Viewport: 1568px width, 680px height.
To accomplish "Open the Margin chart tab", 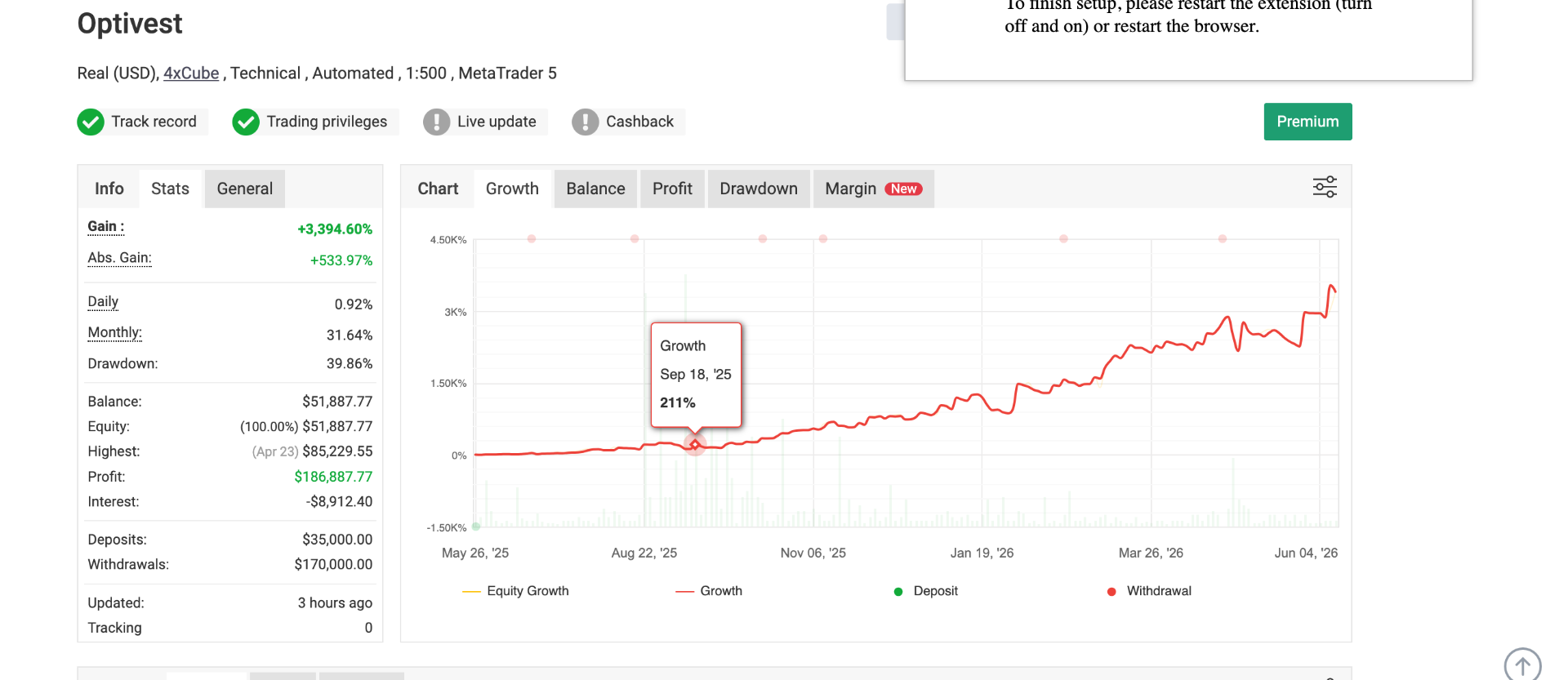I will (x=874, y=189).
